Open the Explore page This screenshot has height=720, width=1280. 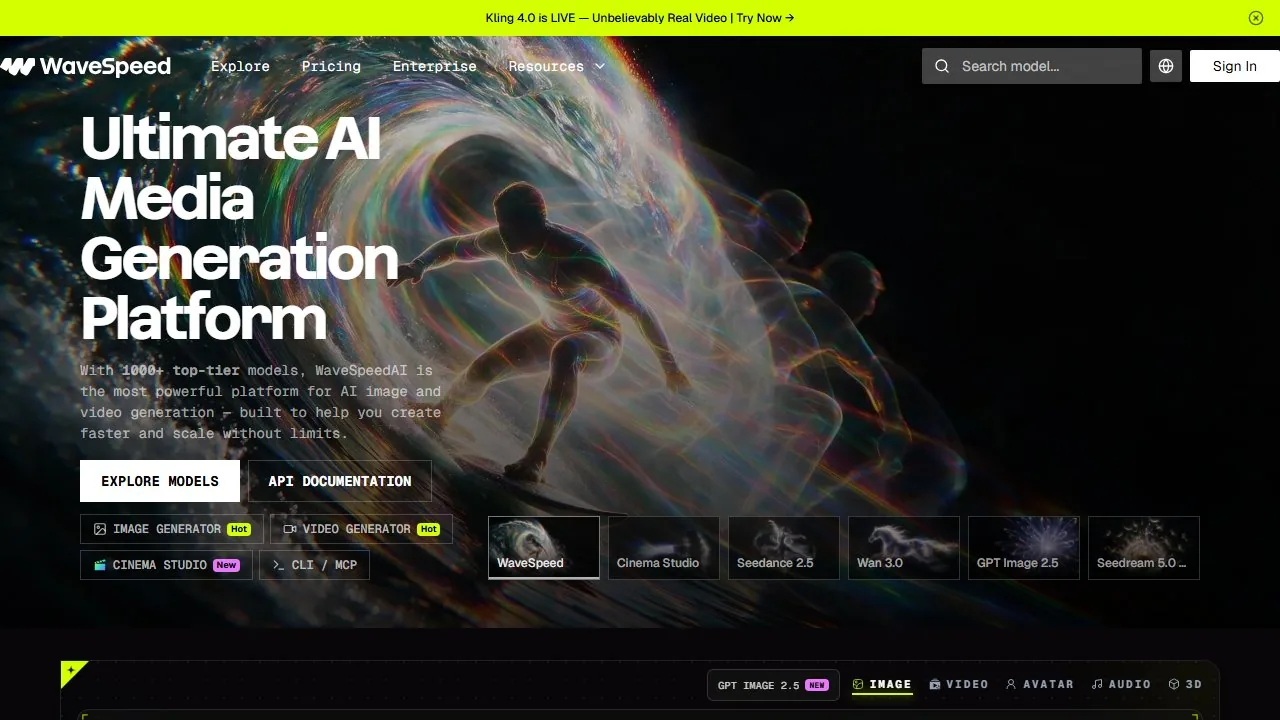(240, 66)
